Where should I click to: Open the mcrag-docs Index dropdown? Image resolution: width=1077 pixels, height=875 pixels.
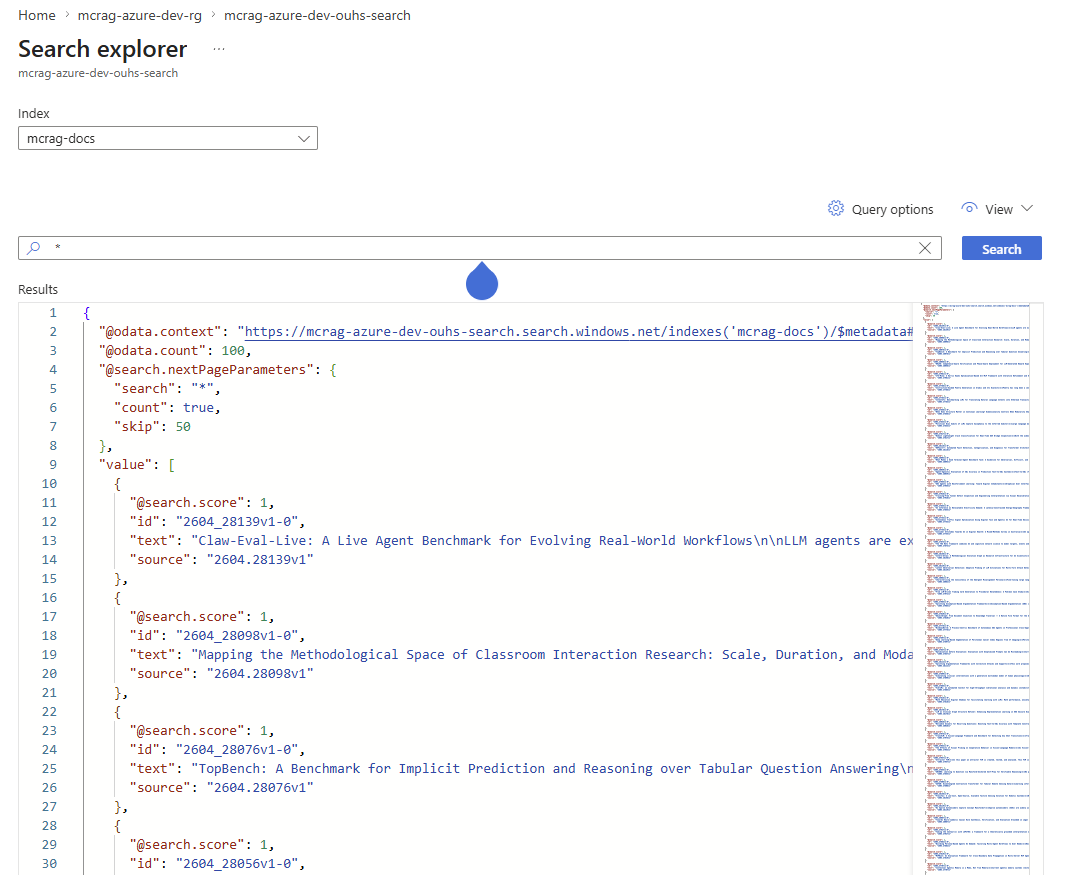[x=168, y=138]
